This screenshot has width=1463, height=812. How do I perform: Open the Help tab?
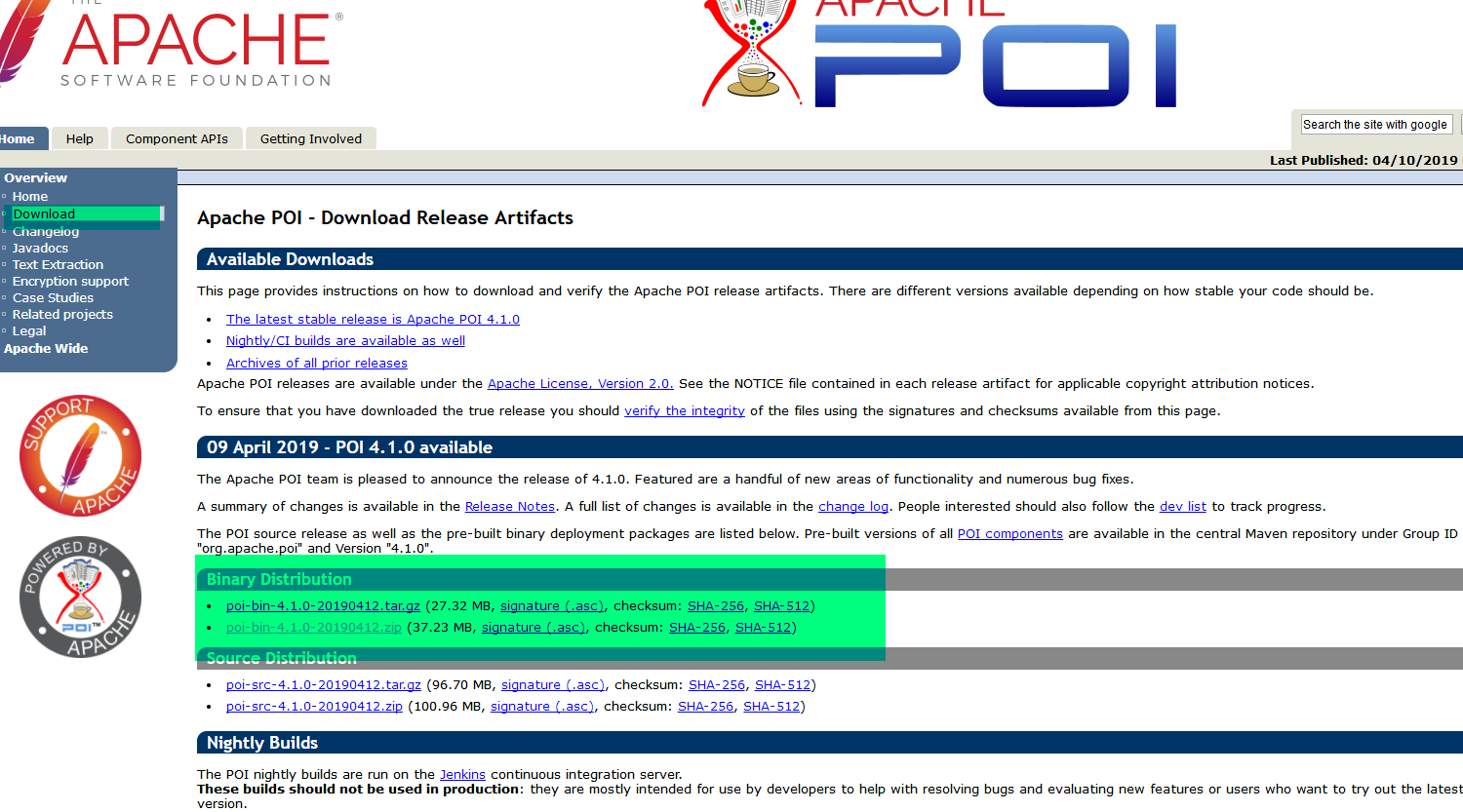click(x=79, y=137)
